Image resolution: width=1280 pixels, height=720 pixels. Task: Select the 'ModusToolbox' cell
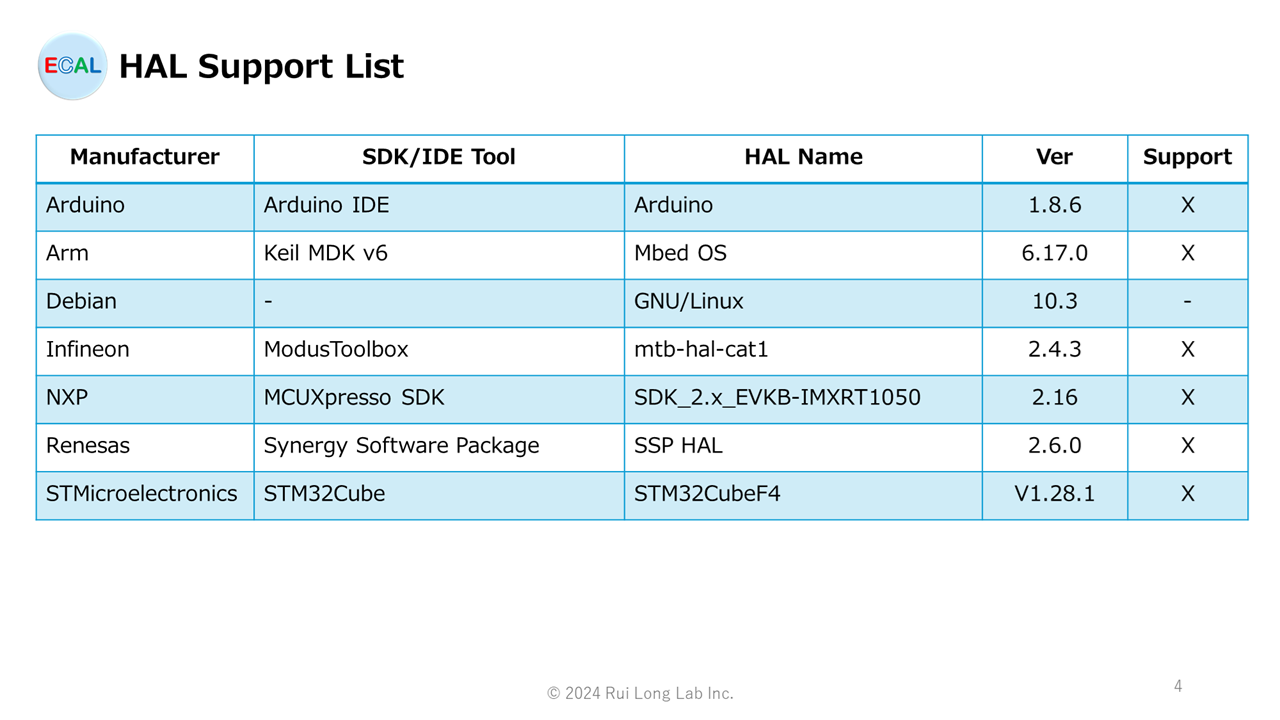(x=439, y=350)
